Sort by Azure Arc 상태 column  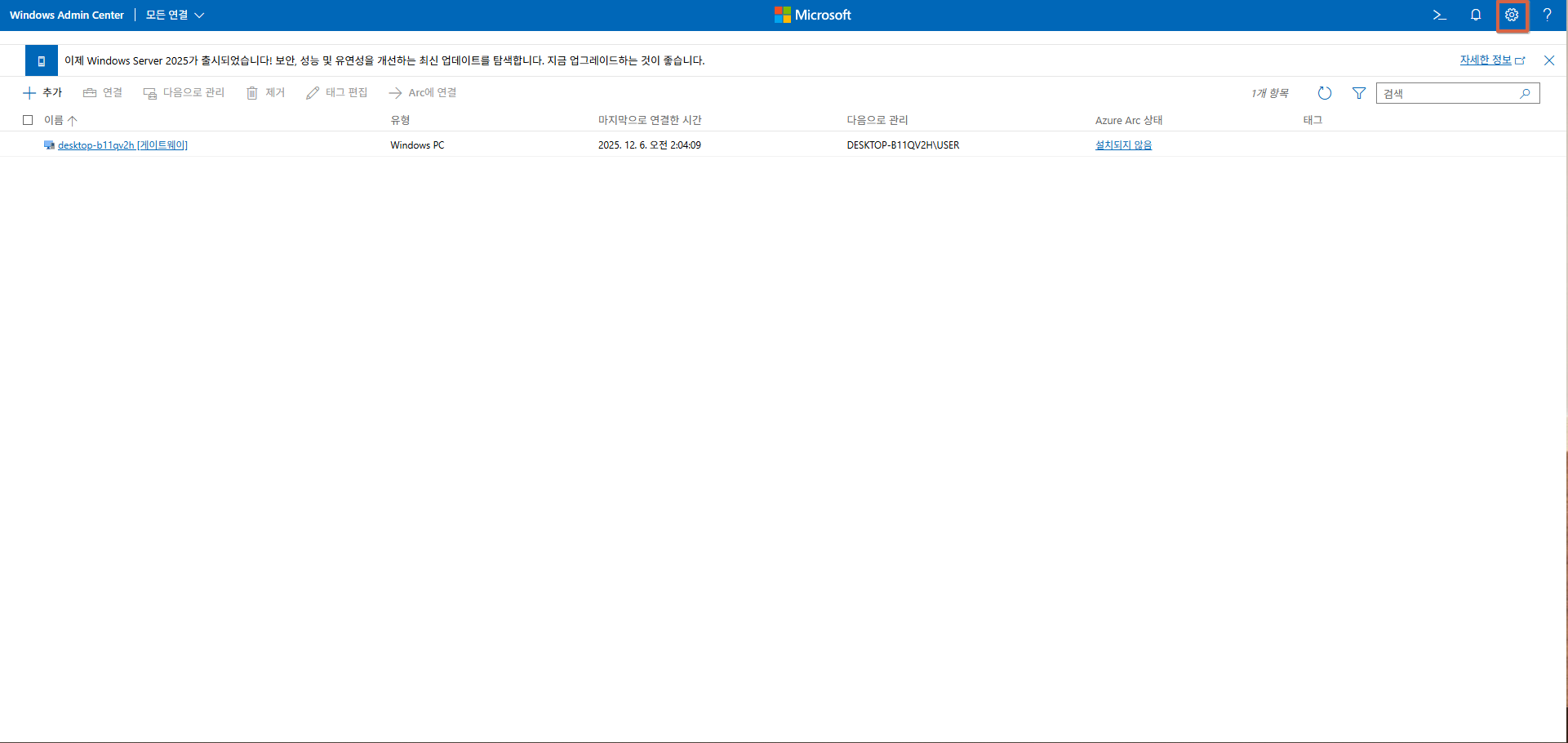coord(1129,120)
